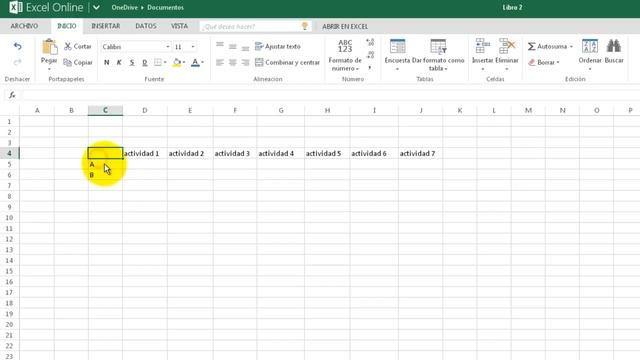
Task: Click Combinar y centrar button
Action: pyautogui.click(x=287, y=62)
